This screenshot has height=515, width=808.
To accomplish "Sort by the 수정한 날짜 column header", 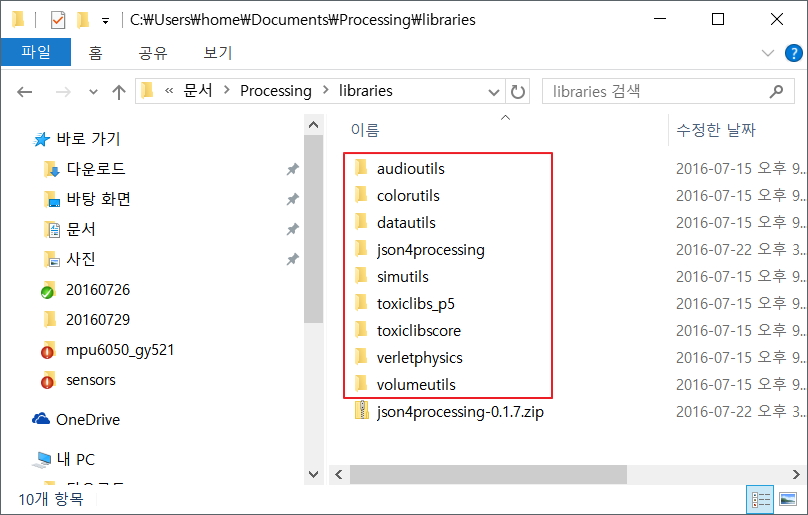I will 715,130.
